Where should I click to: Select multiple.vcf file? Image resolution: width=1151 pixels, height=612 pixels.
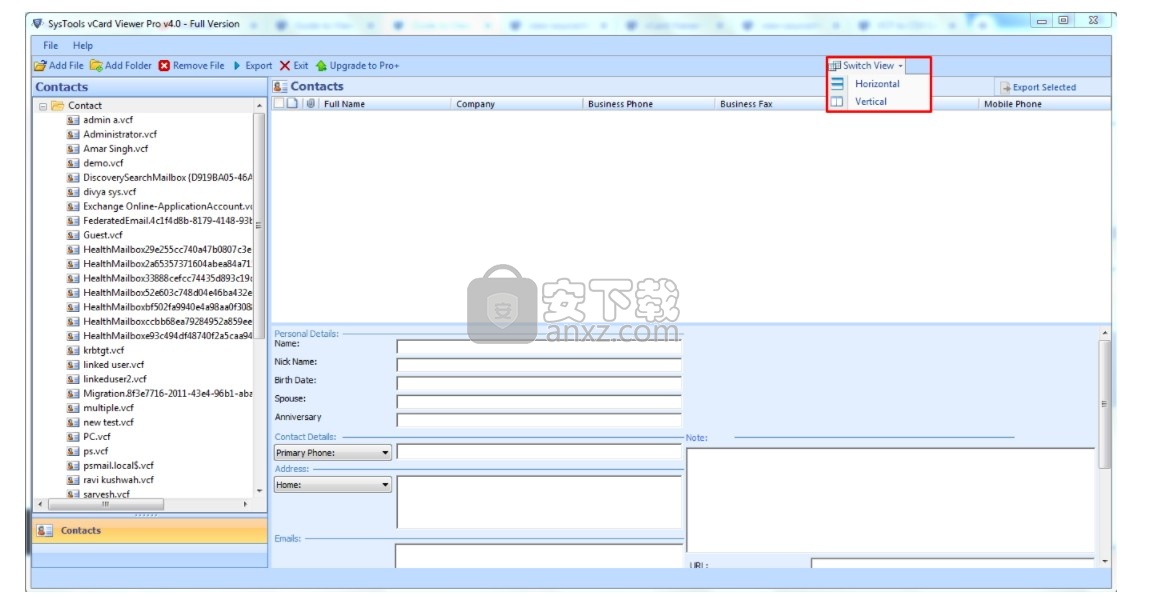pyautogui.click(x=108, y=408)
